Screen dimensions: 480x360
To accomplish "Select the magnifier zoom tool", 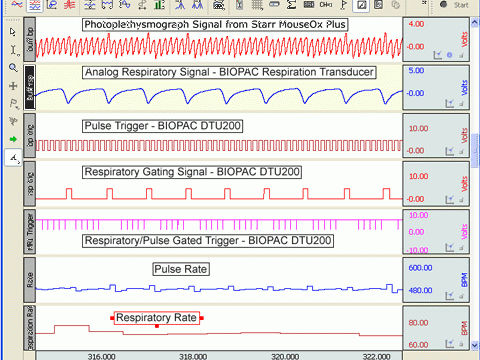I will point(13,68).
